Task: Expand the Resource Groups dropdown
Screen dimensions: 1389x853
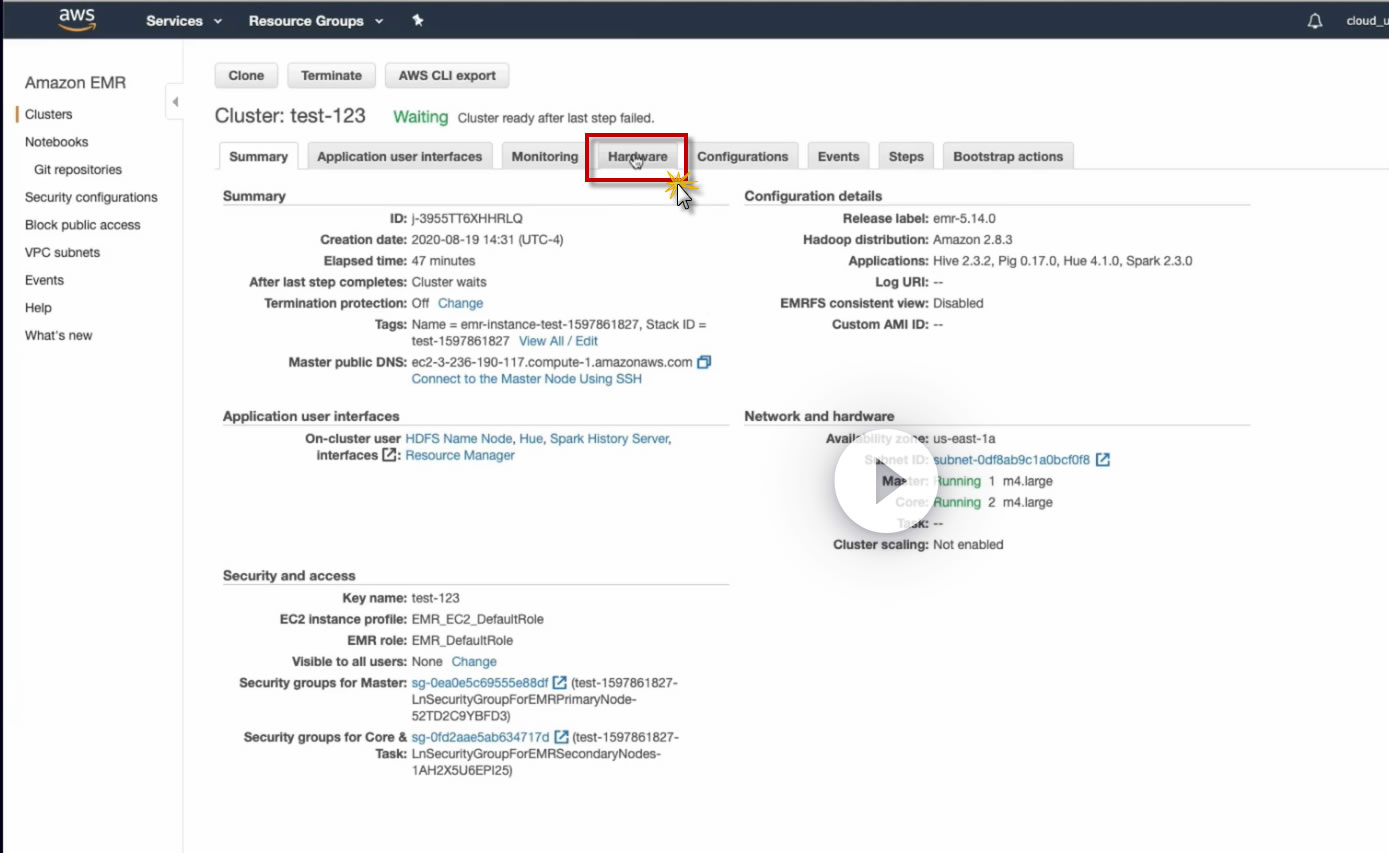Action: (x=316, y=20)
